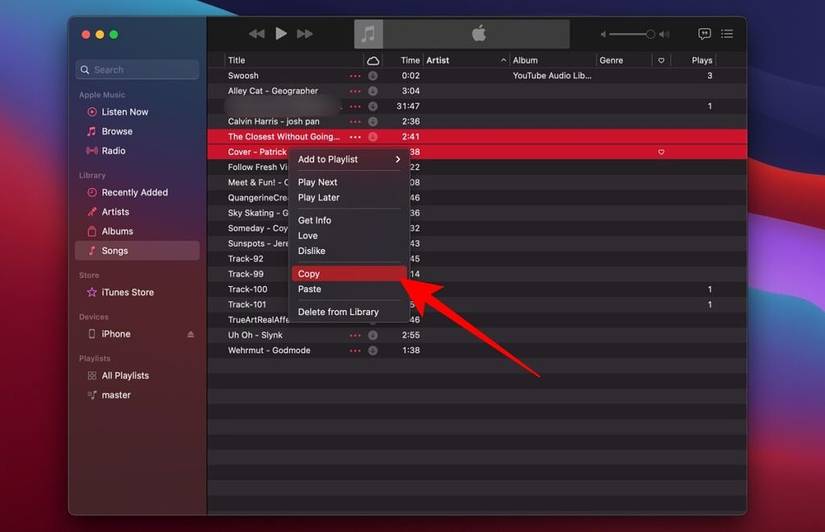The width and height of the screenshot is (825, 532).
Task: Select Songs in the sidebar
Action: point(137,251)
